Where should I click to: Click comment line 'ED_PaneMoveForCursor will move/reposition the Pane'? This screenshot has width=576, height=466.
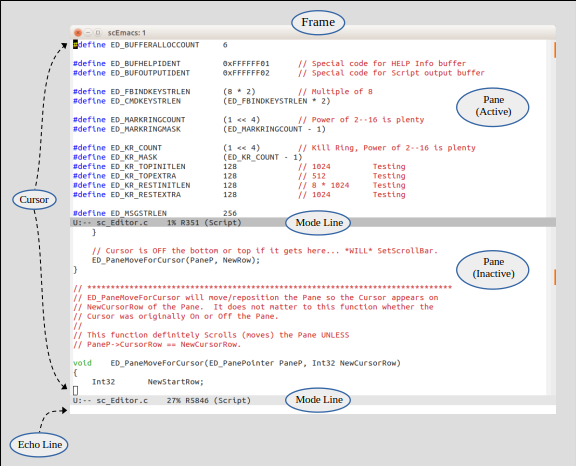click(256, 297)
